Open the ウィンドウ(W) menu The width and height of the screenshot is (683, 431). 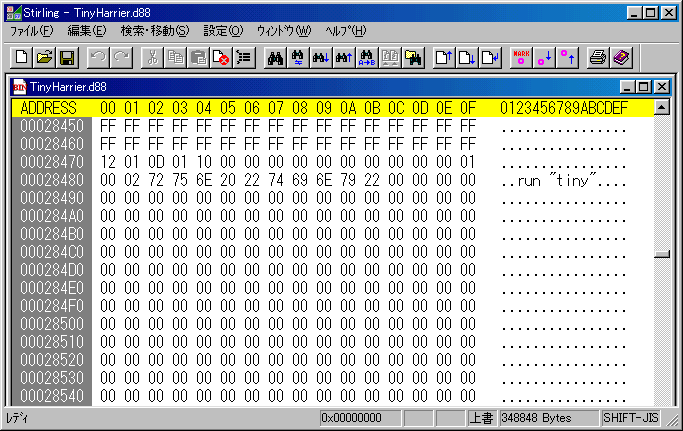tap(284, 31)
